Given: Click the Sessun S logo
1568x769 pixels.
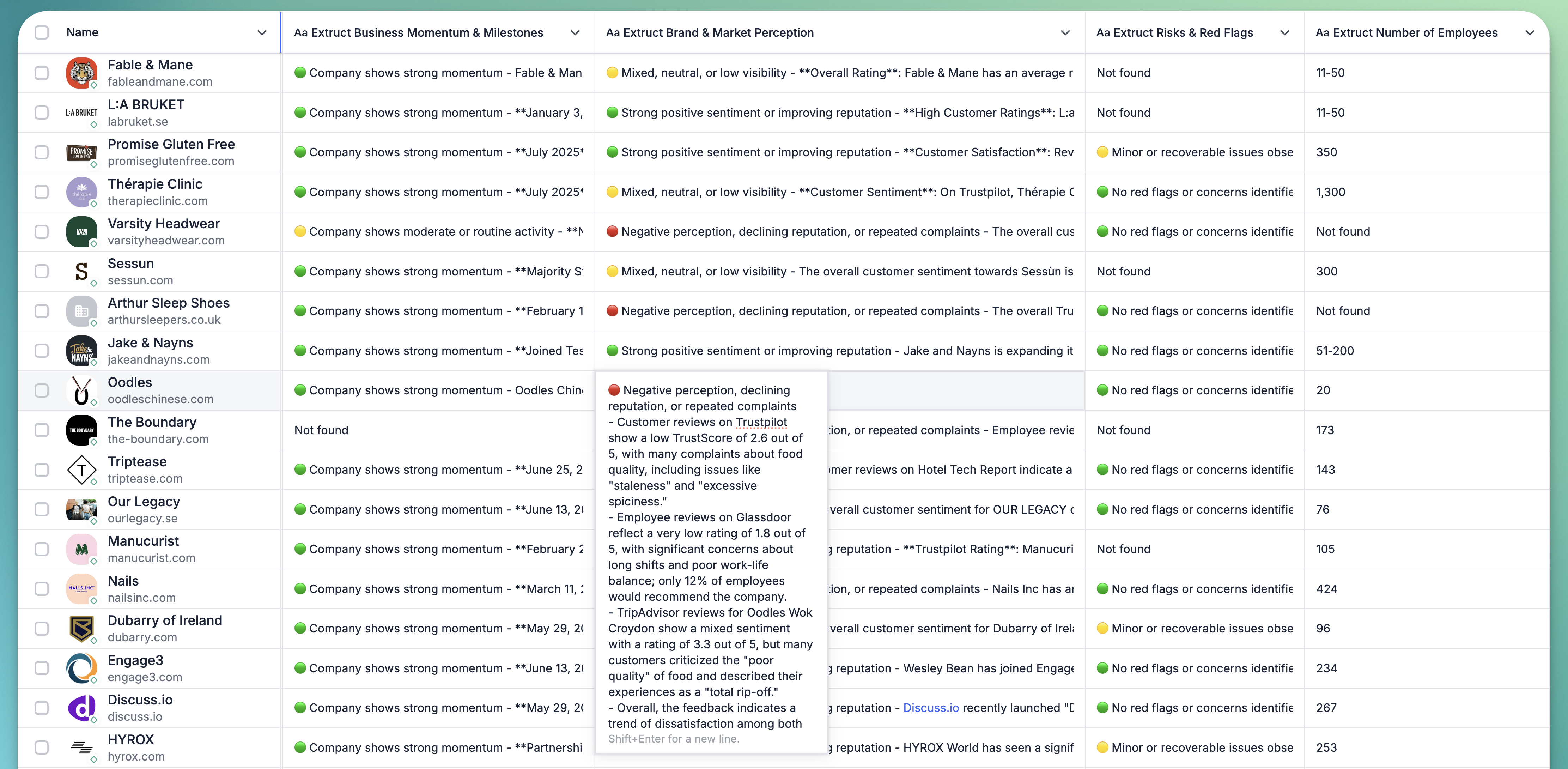Looking at the screenshot, I should [81, 272].
